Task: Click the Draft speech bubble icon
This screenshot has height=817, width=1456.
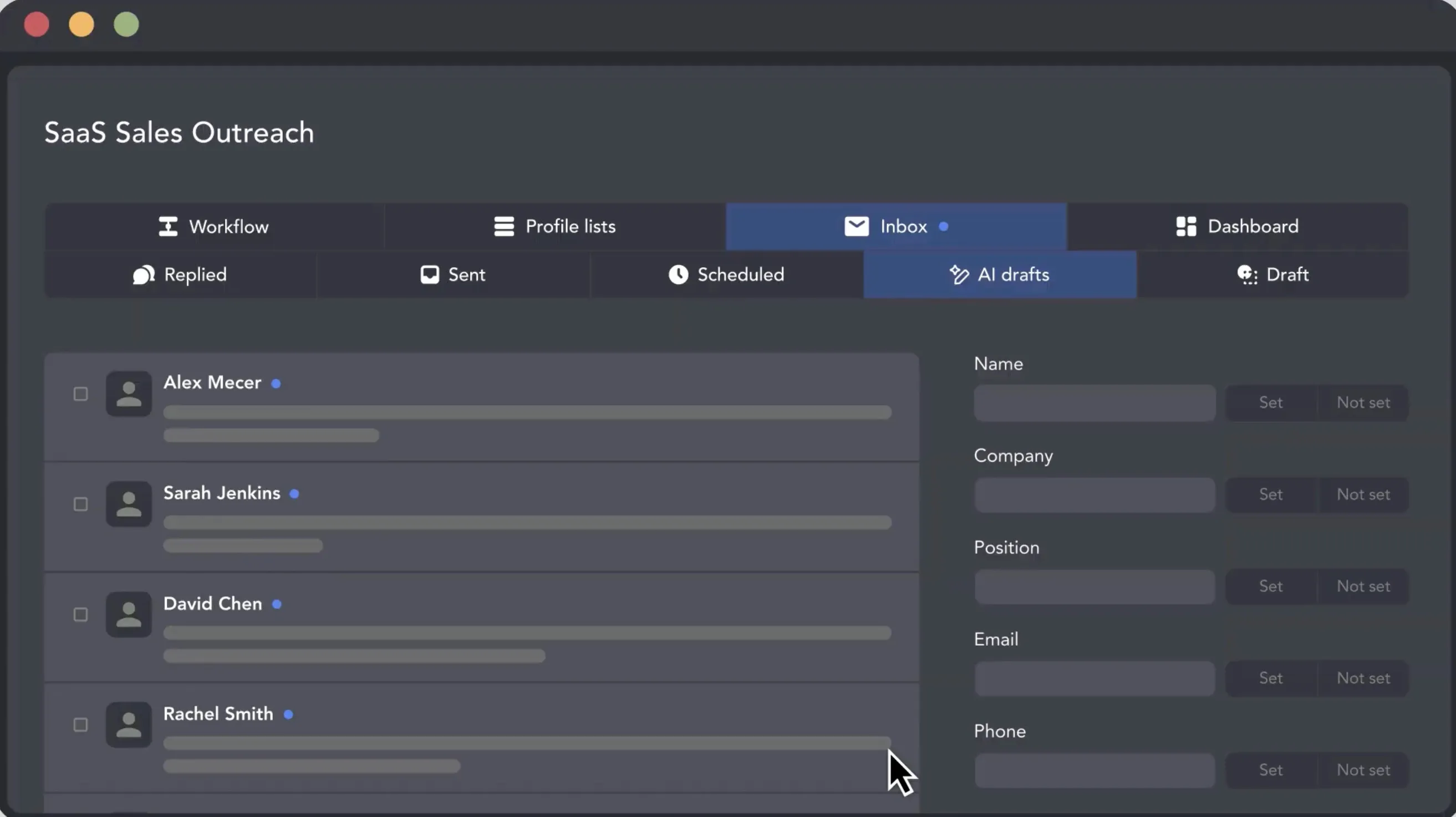Action: 1247,274
